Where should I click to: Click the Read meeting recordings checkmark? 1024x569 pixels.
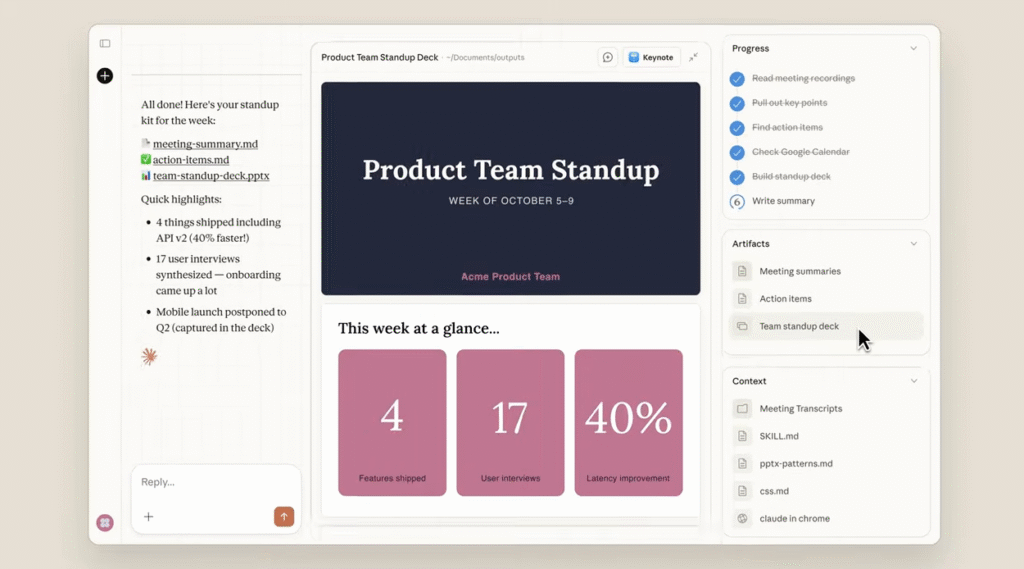(x=737, y=79)
